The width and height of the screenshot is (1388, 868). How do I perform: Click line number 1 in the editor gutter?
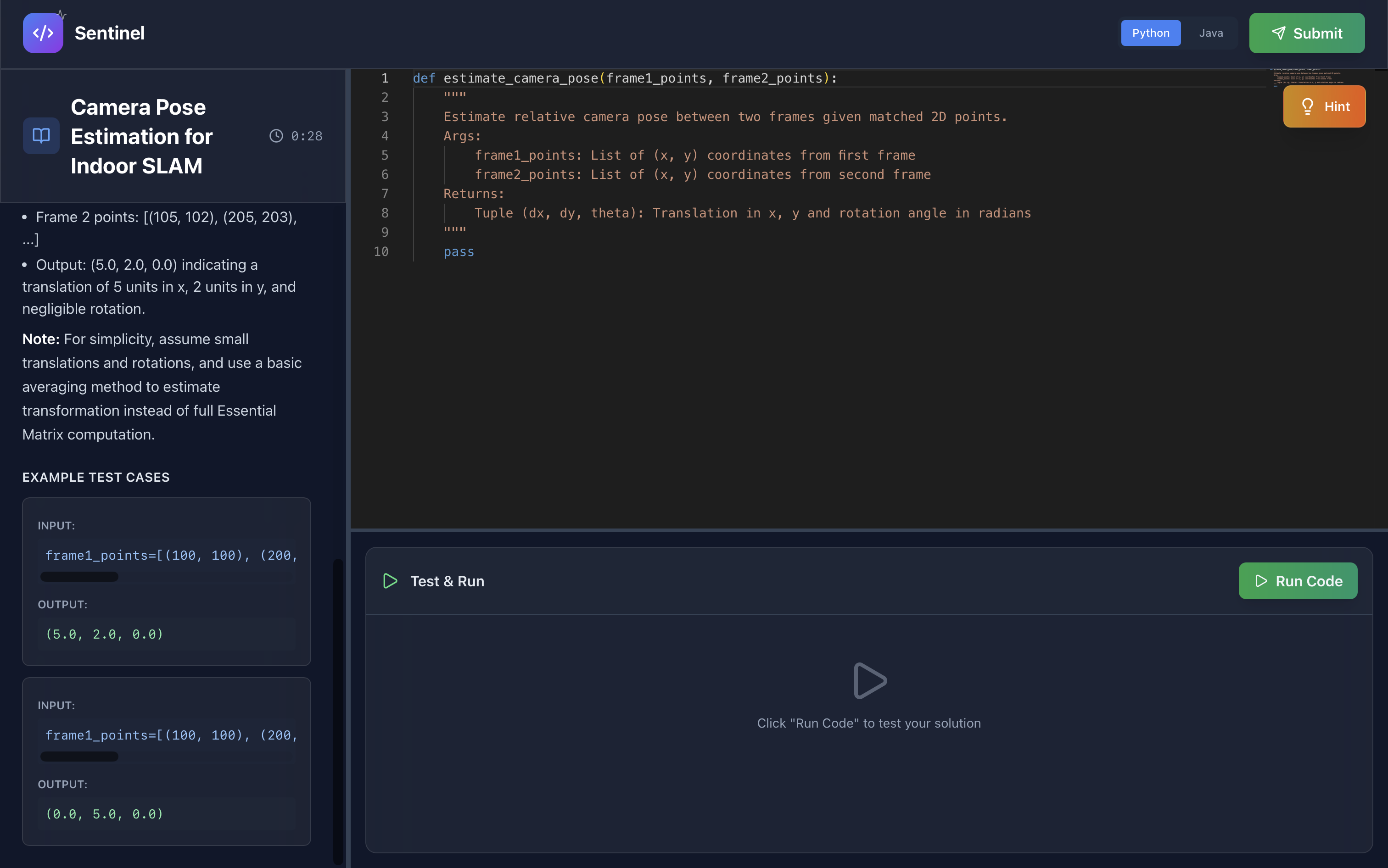(384, 78)
